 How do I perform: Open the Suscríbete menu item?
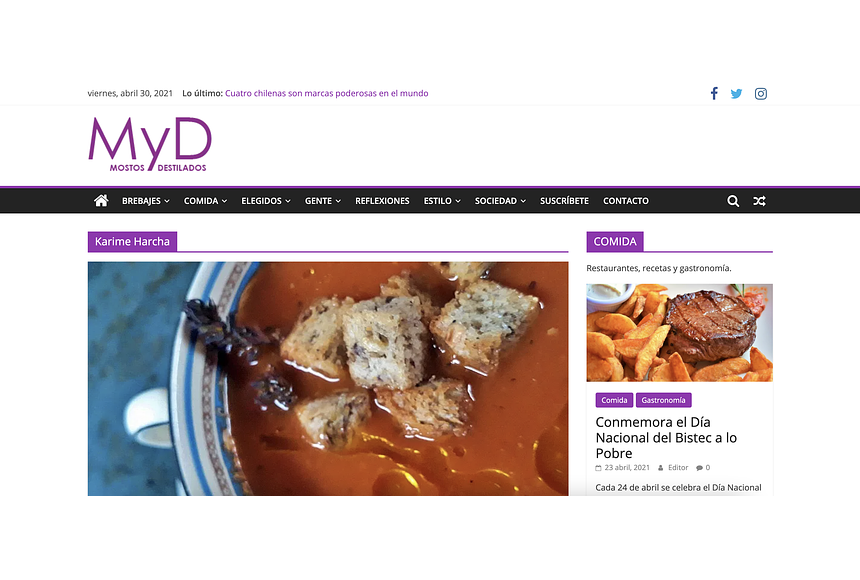pos(564,201)
